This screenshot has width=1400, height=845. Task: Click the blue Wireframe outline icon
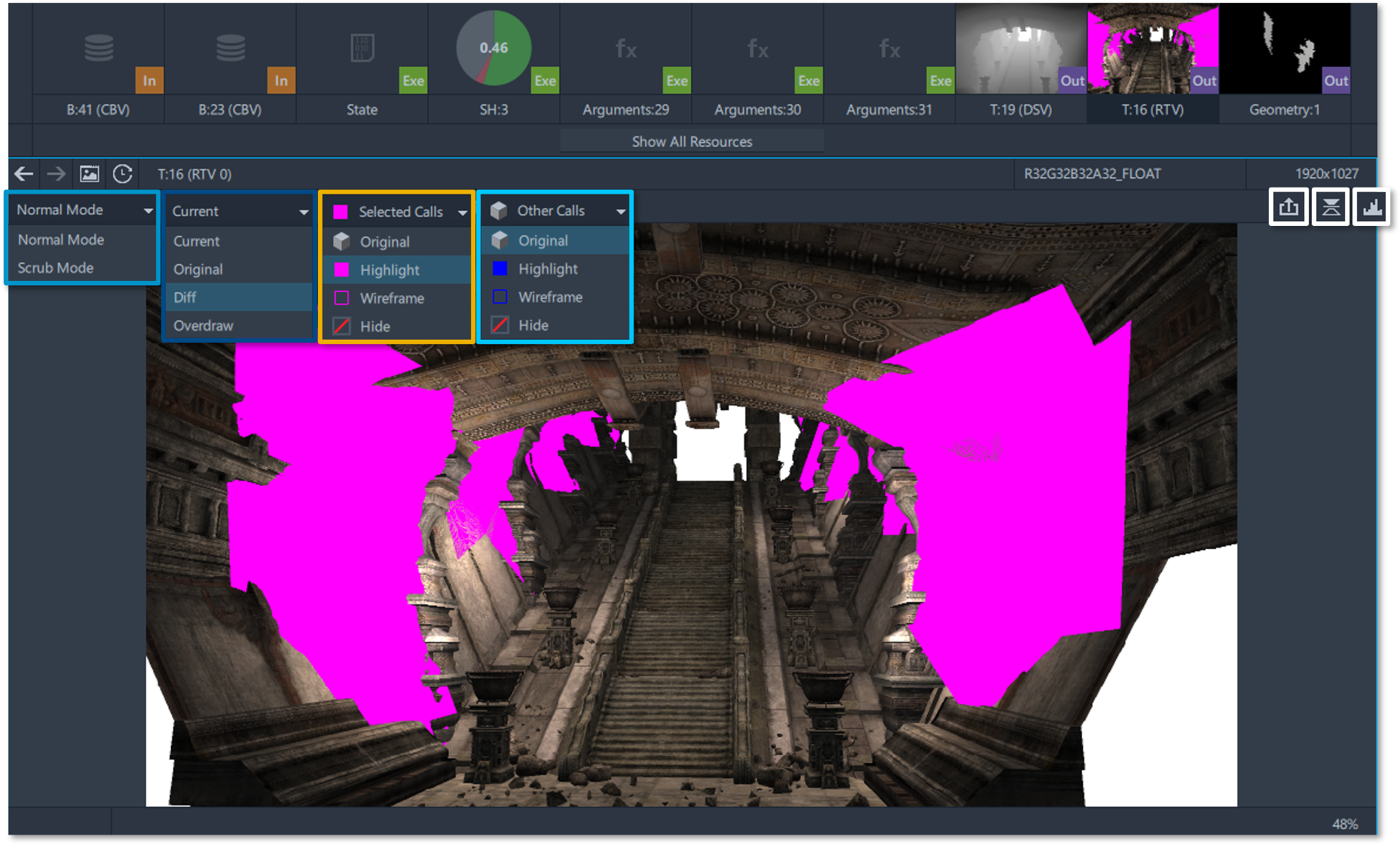point(500,297)
